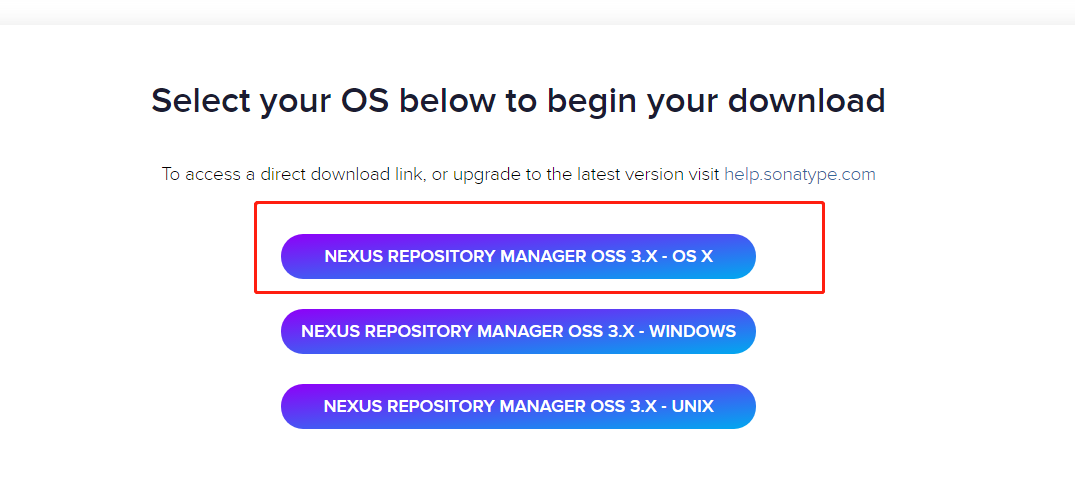1075x495 pixels.
Task: Click the "Select your OS" page heading
Action: [518, 101]
